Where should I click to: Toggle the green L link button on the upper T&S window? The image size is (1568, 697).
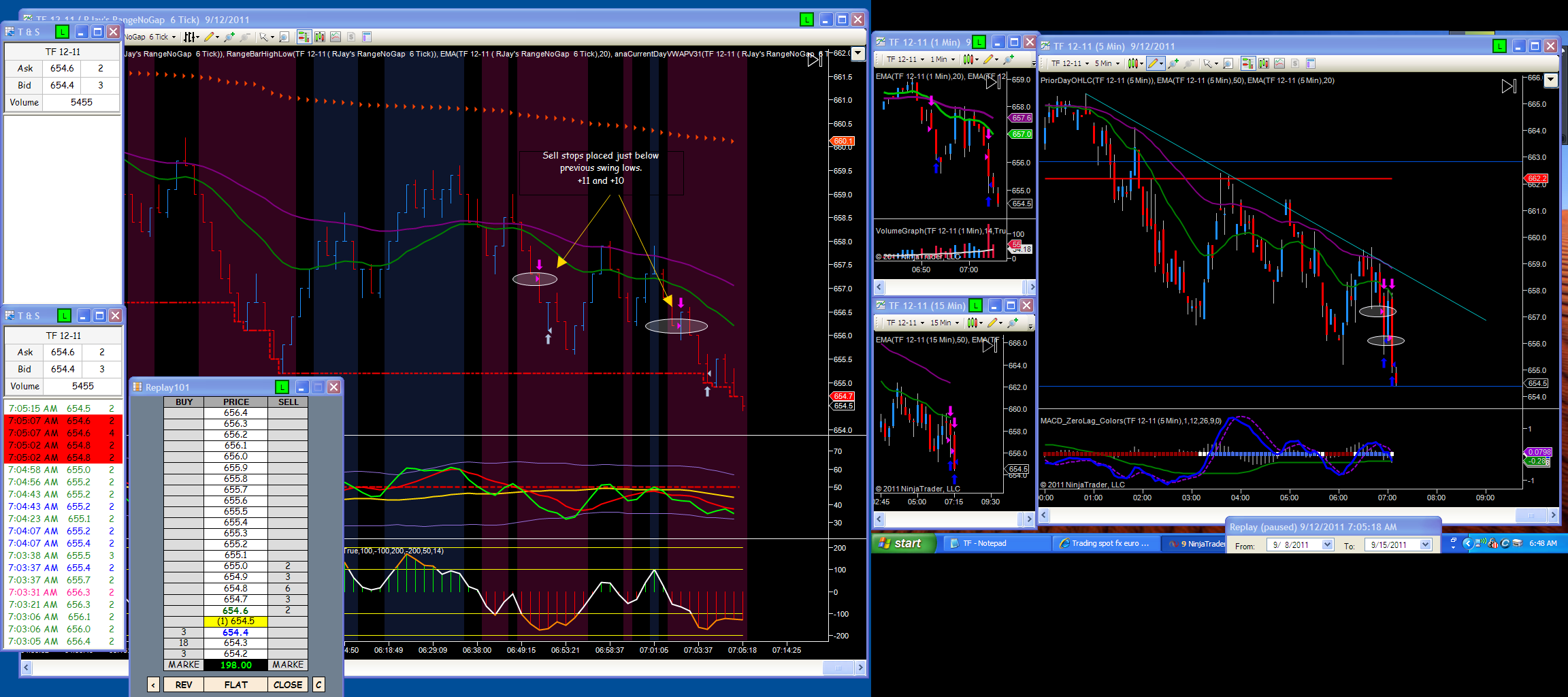(x=62, y=31)
